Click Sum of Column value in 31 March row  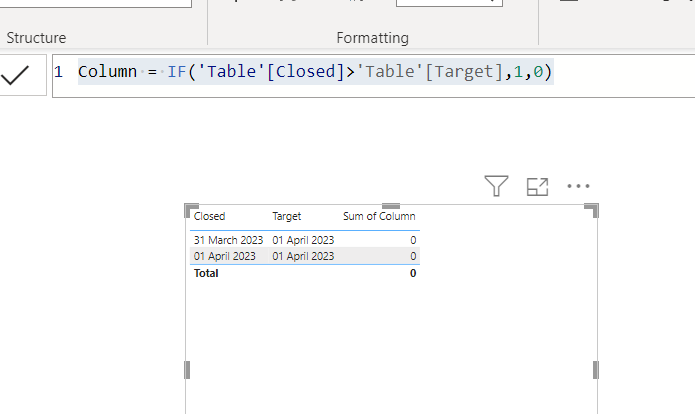click(413, 240)
